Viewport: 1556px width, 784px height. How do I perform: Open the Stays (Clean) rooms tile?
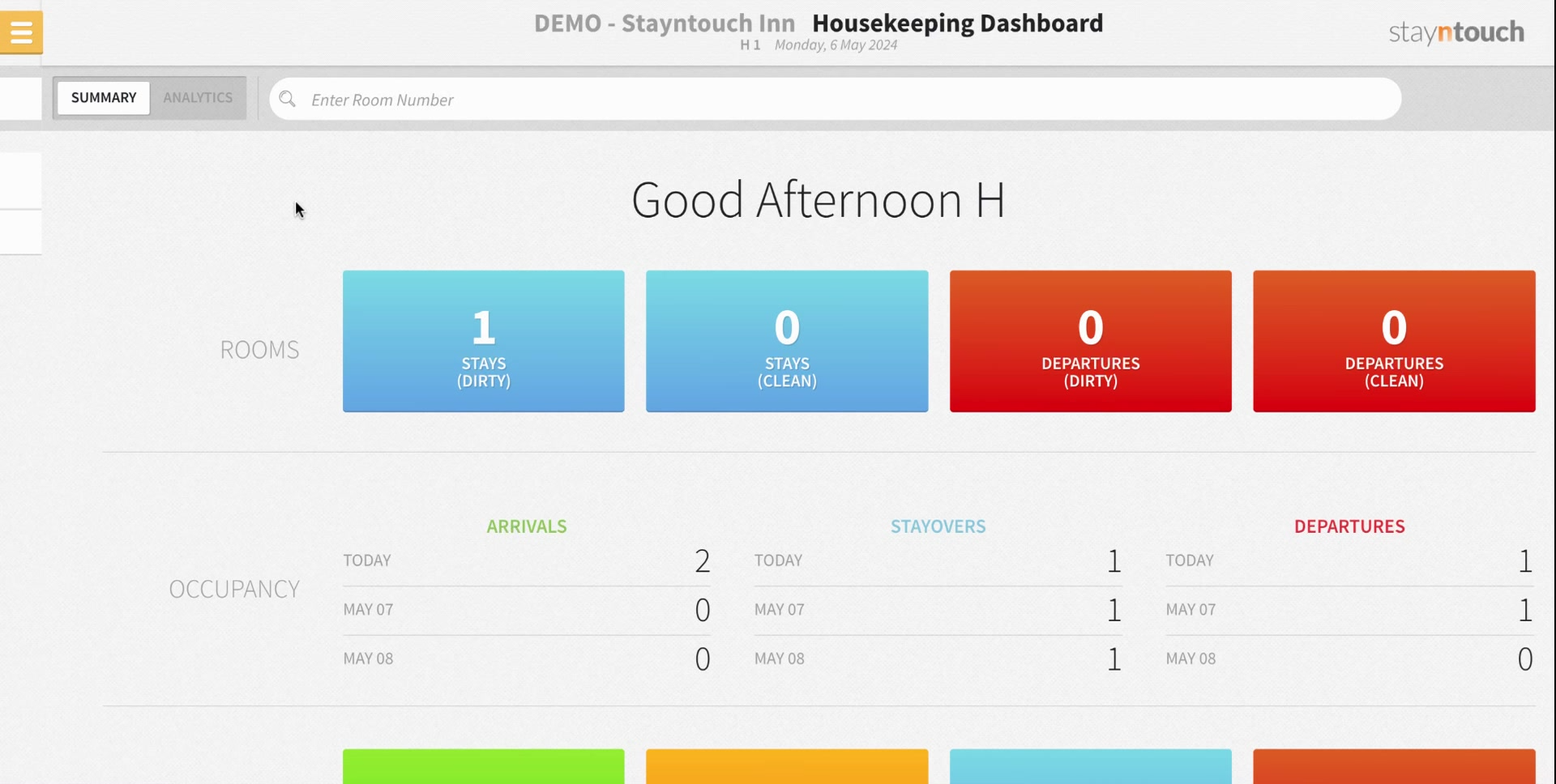(787, 341)
